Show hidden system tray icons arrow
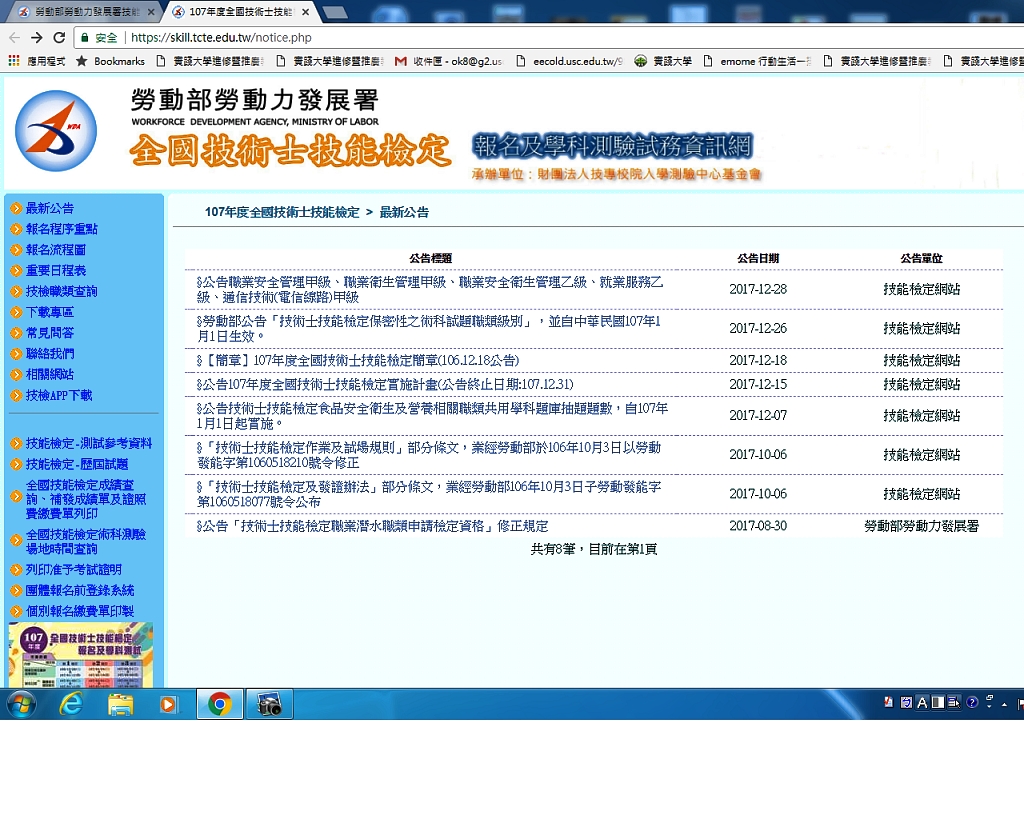The image size is (1024, 819). point(1003,703)
